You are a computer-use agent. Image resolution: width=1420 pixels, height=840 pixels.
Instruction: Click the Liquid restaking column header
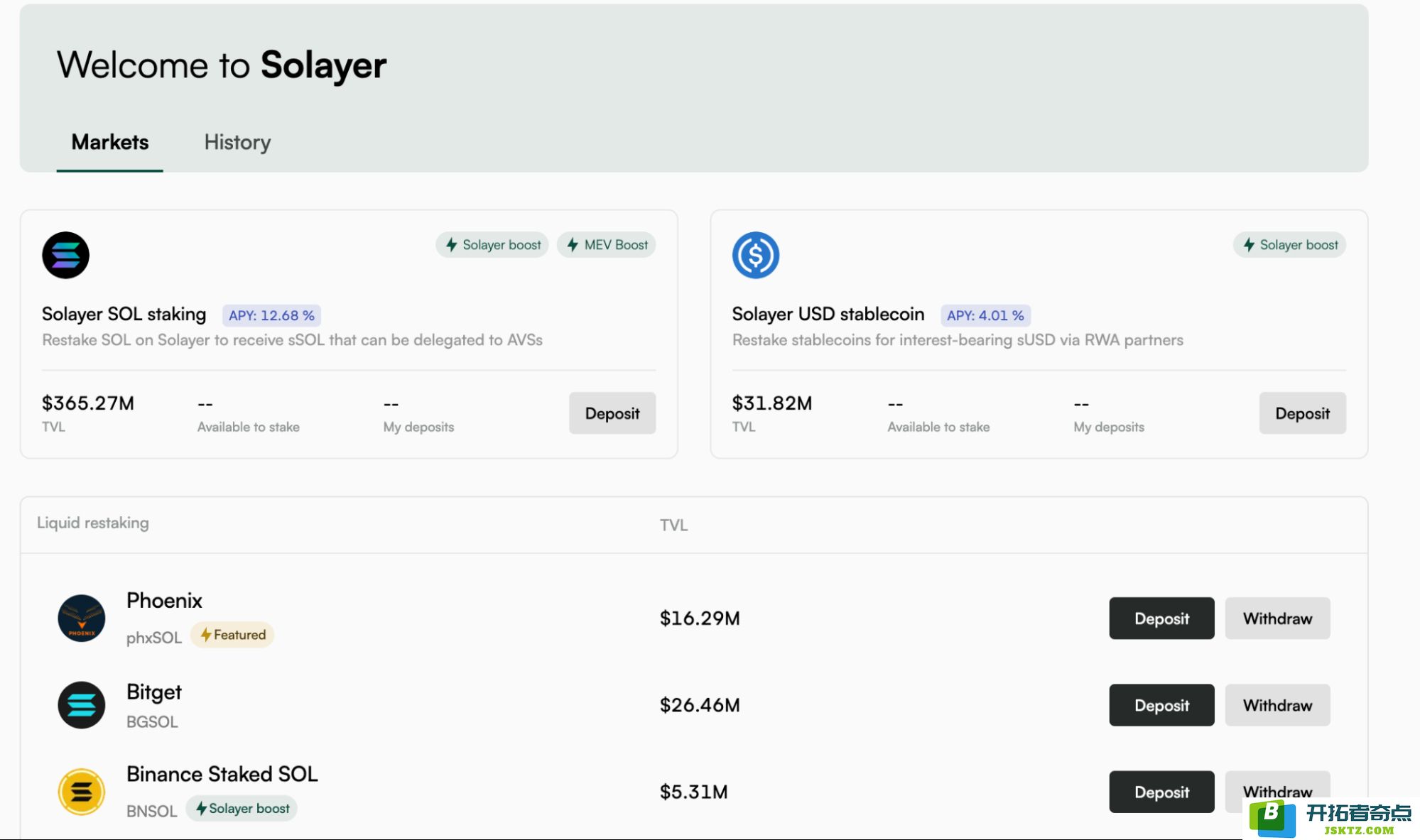coord(93,523)
